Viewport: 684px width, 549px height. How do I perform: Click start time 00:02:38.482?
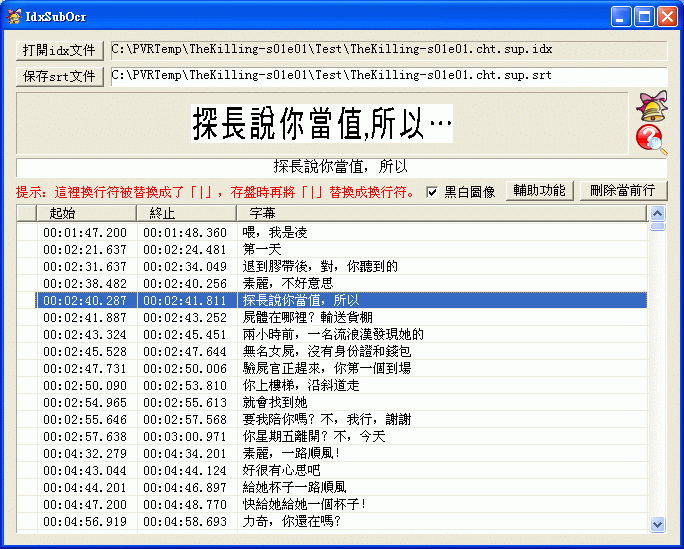(x=85, y=284)
